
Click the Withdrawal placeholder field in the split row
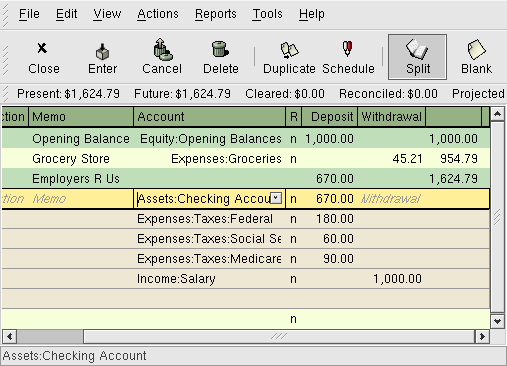(391, 199)
